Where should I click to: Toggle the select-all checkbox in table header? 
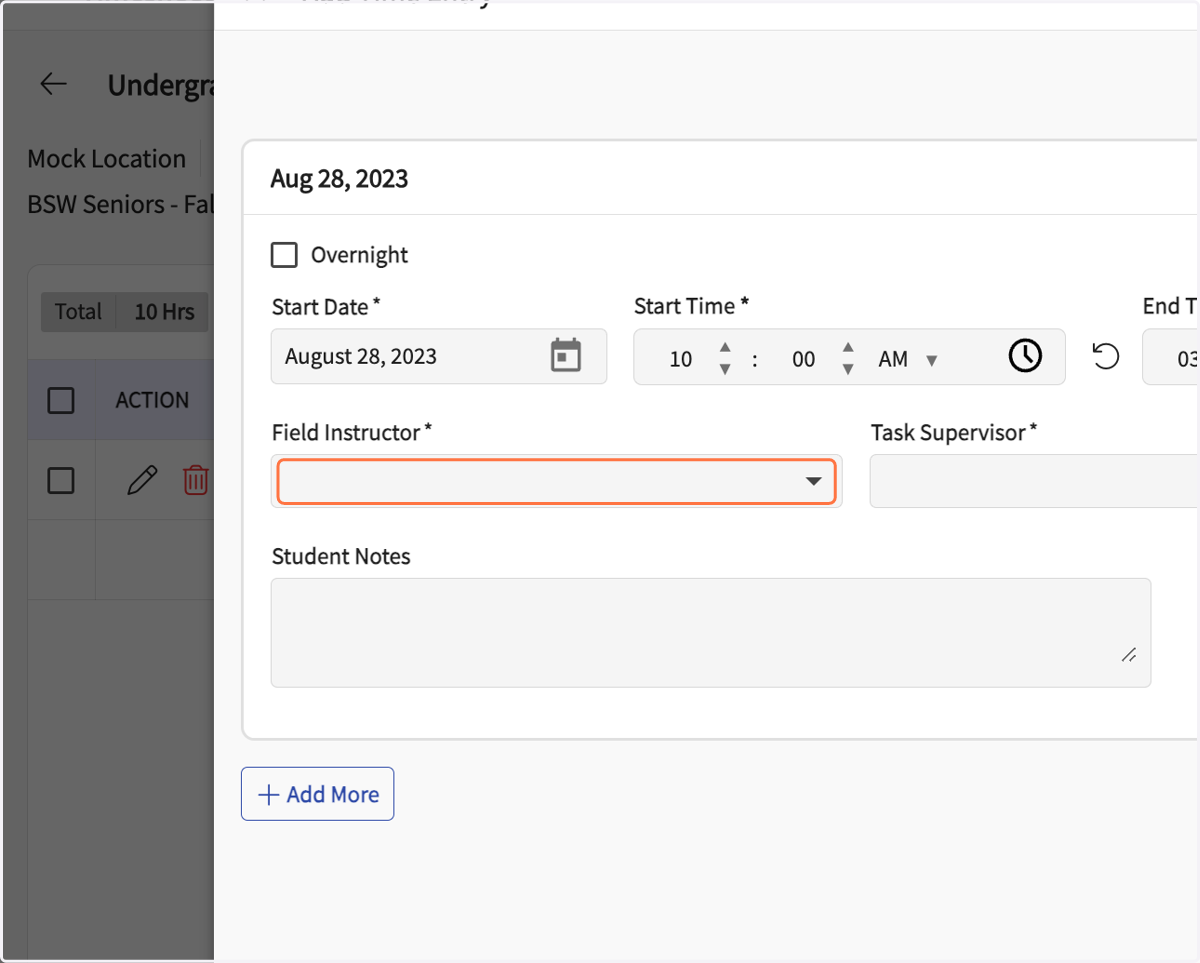pyautogui.click(x=61, y=400)
